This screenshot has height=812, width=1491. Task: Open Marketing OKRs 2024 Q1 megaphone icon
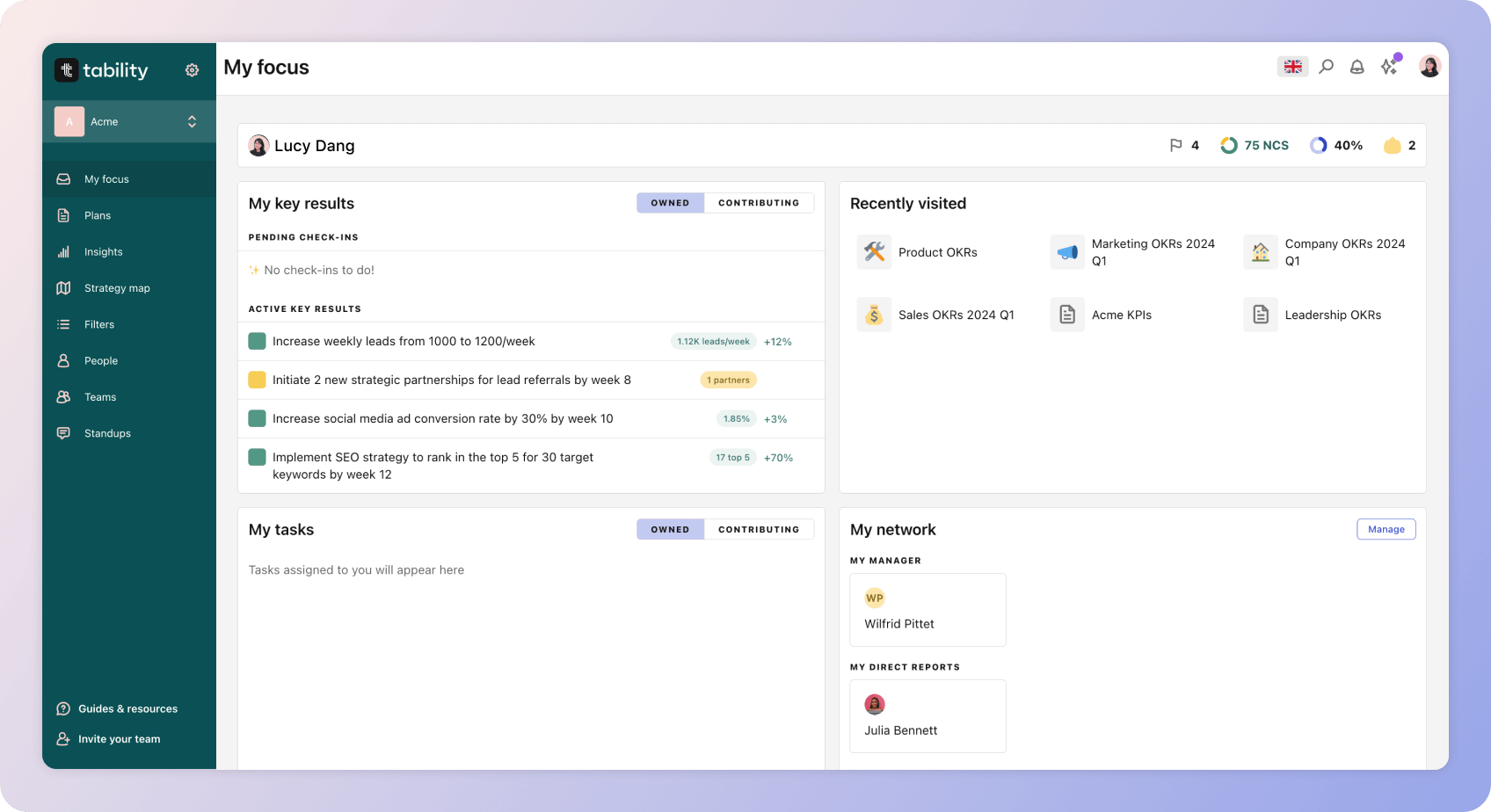[1067, 252]
